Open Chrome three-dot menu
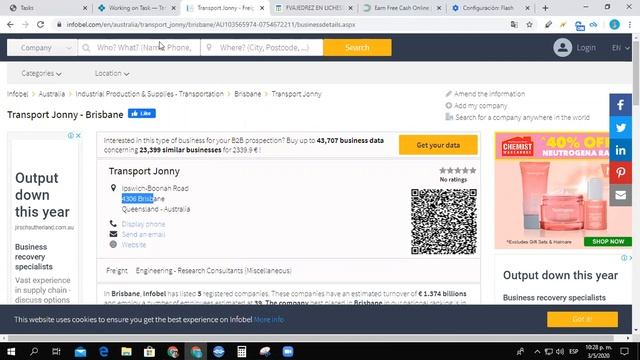The height and width of the screenshot is (360, 640). click(630, 24)
